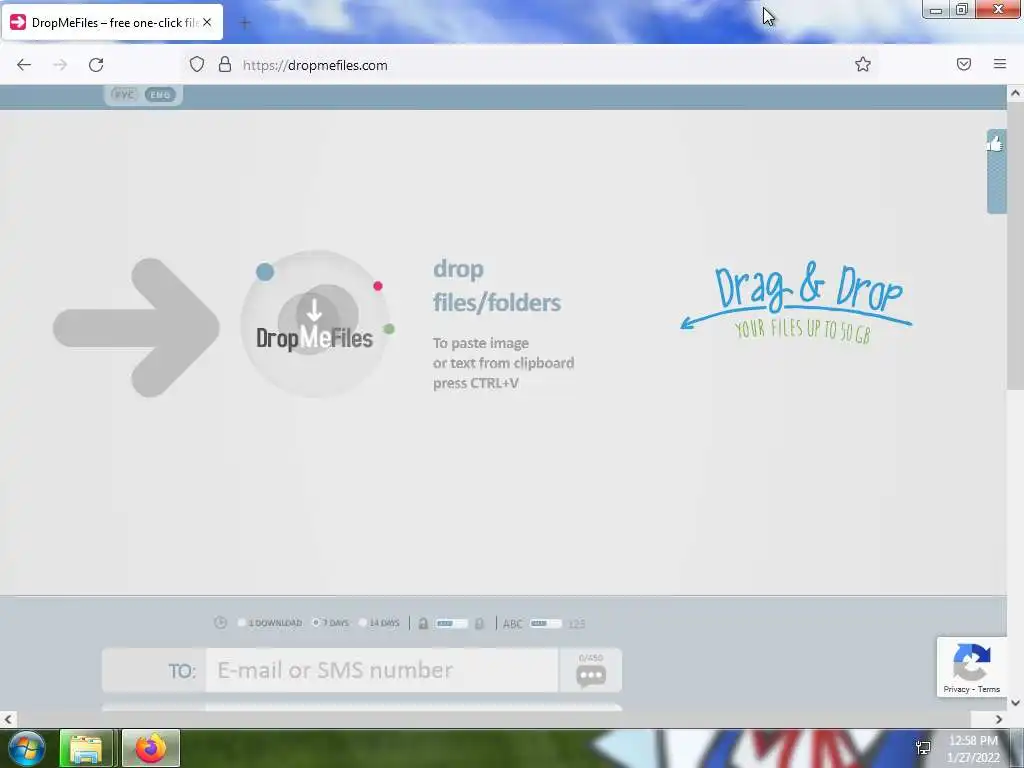Image resolution: width=1024 pixels, height=768 pixels.
Task: Open the Pocket save icon in toolbar
Action: point(963,64)
